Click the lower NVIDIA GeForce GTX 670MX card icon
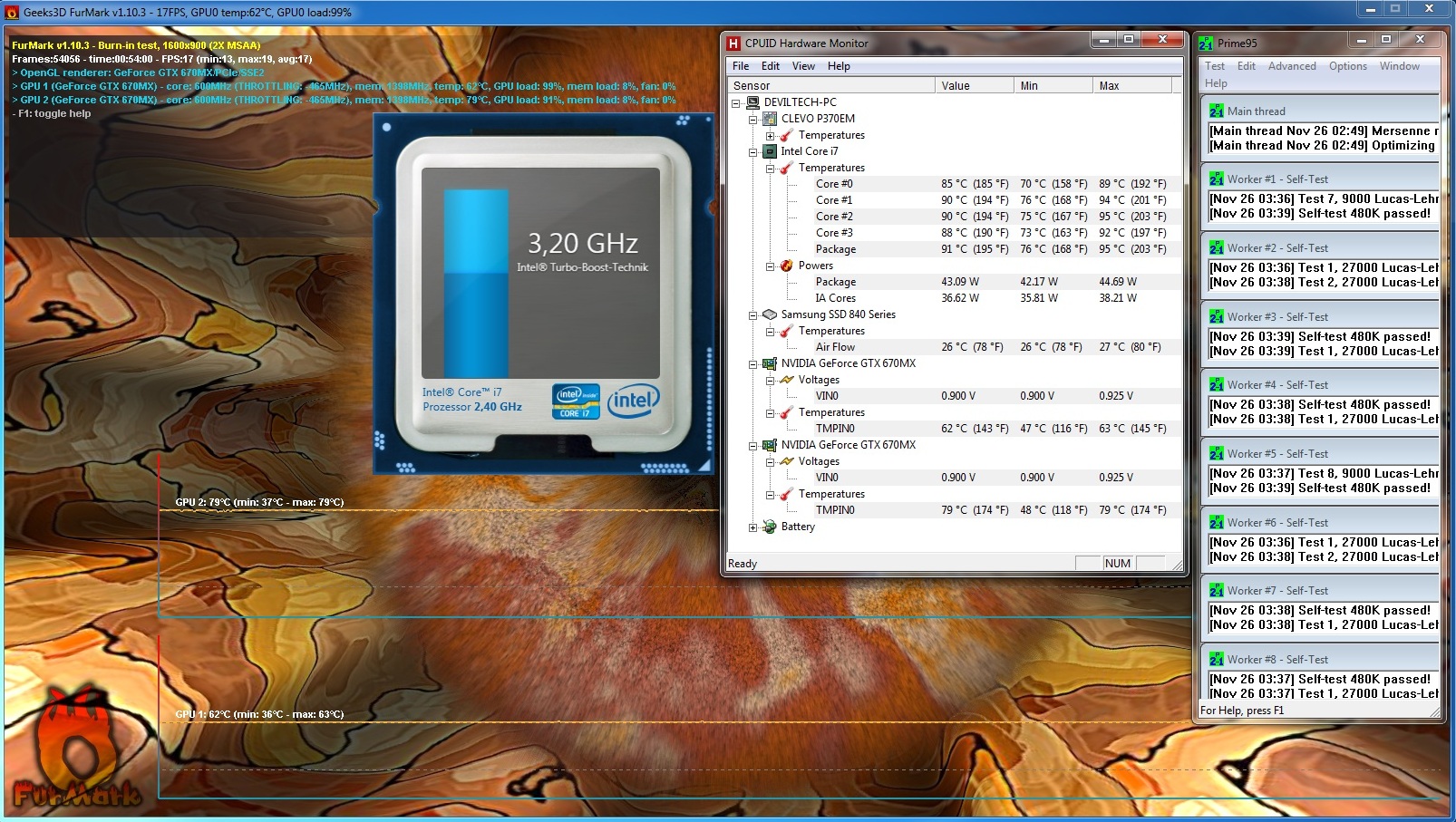The image size is (1456, 822). point(770,445)
